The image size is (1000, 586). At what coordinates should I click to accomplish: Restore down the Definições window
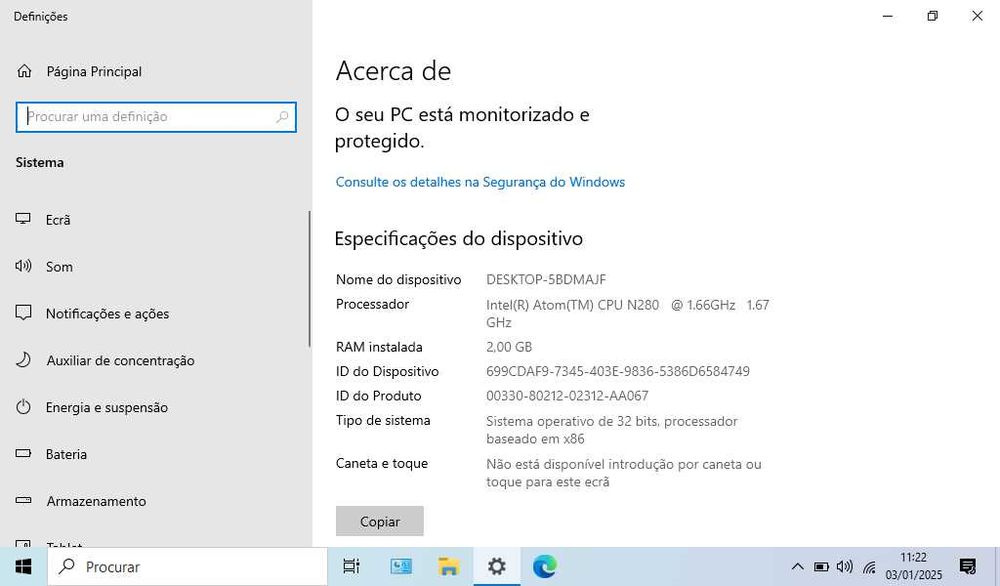(932, 16)
